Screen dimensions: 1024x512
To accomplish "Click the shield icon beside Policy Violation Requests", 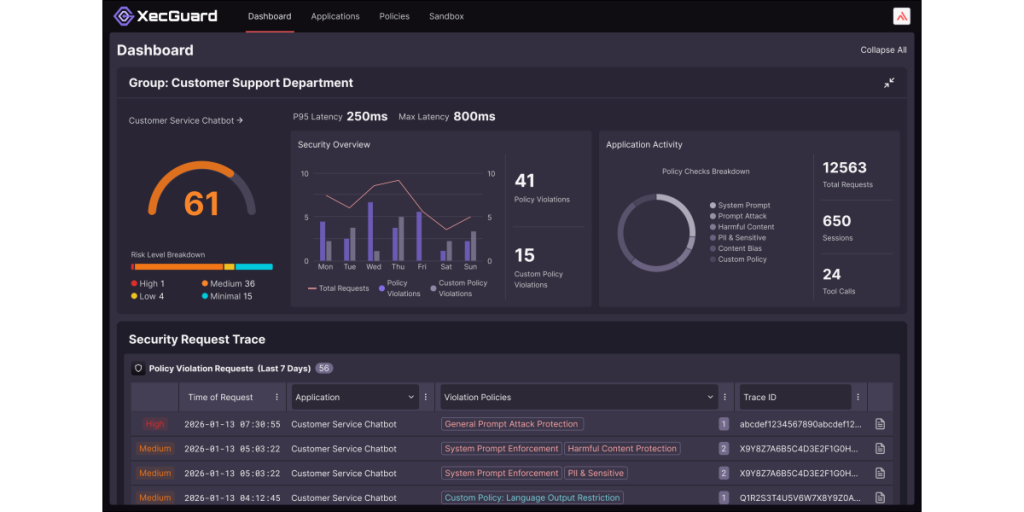I will [138, 369].
